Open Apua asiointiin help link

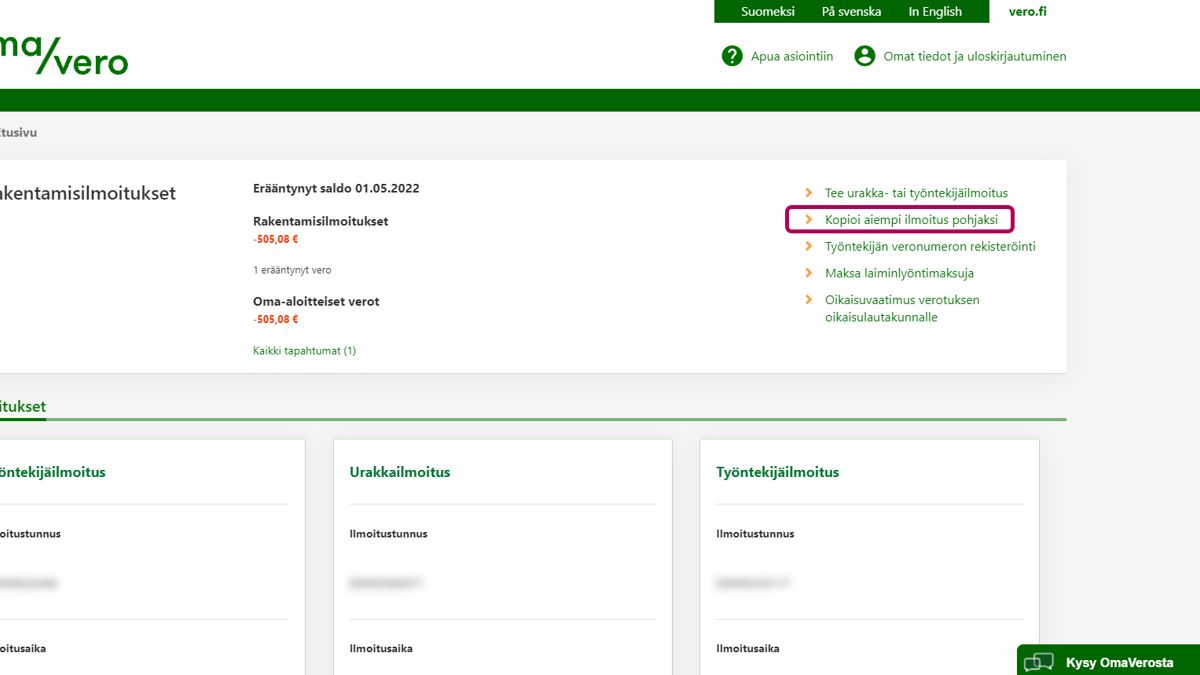click(791, 57)
